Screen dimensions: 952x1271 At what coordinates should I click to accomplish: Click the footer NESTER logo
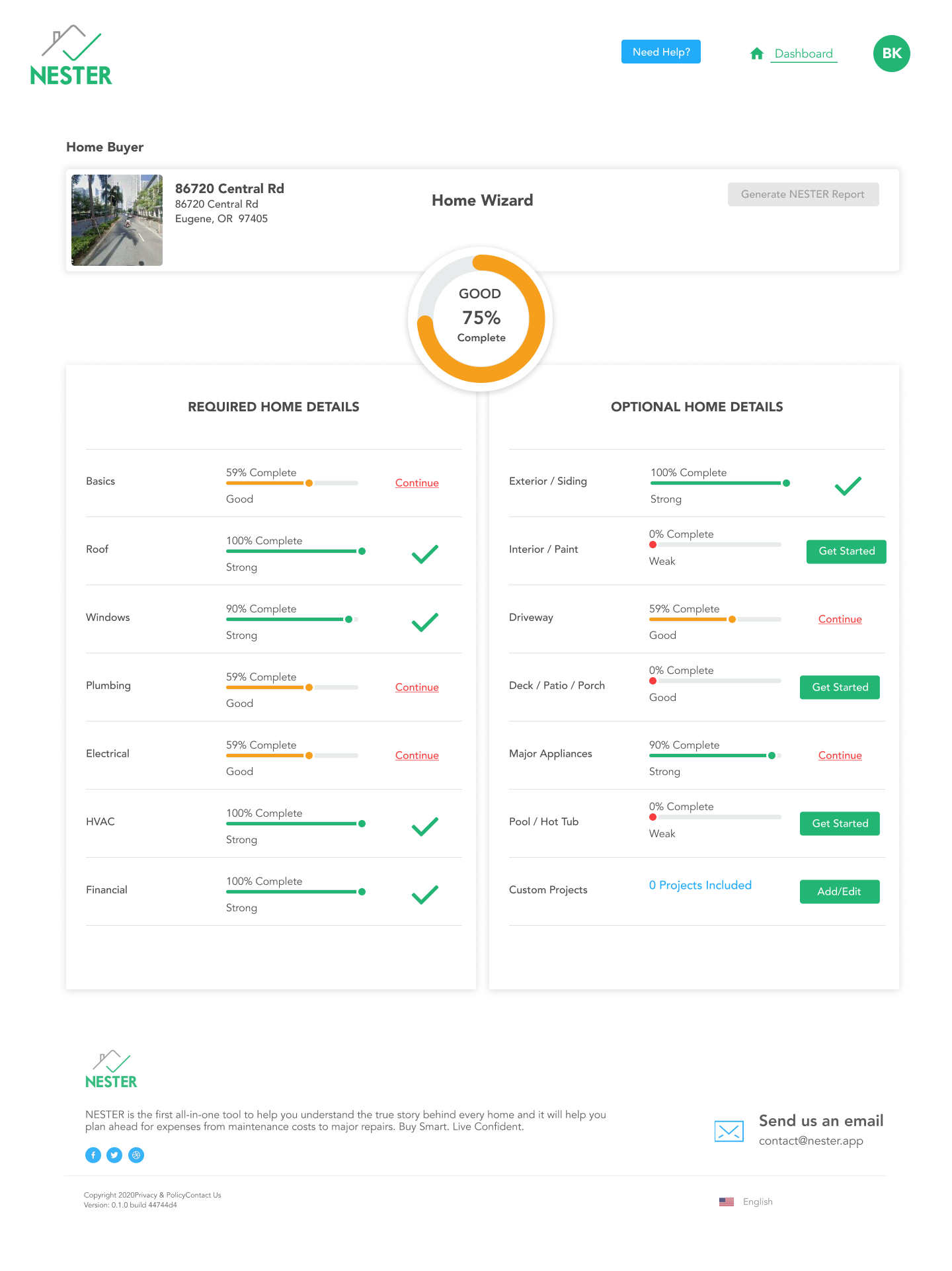(x=111, y=1069)
